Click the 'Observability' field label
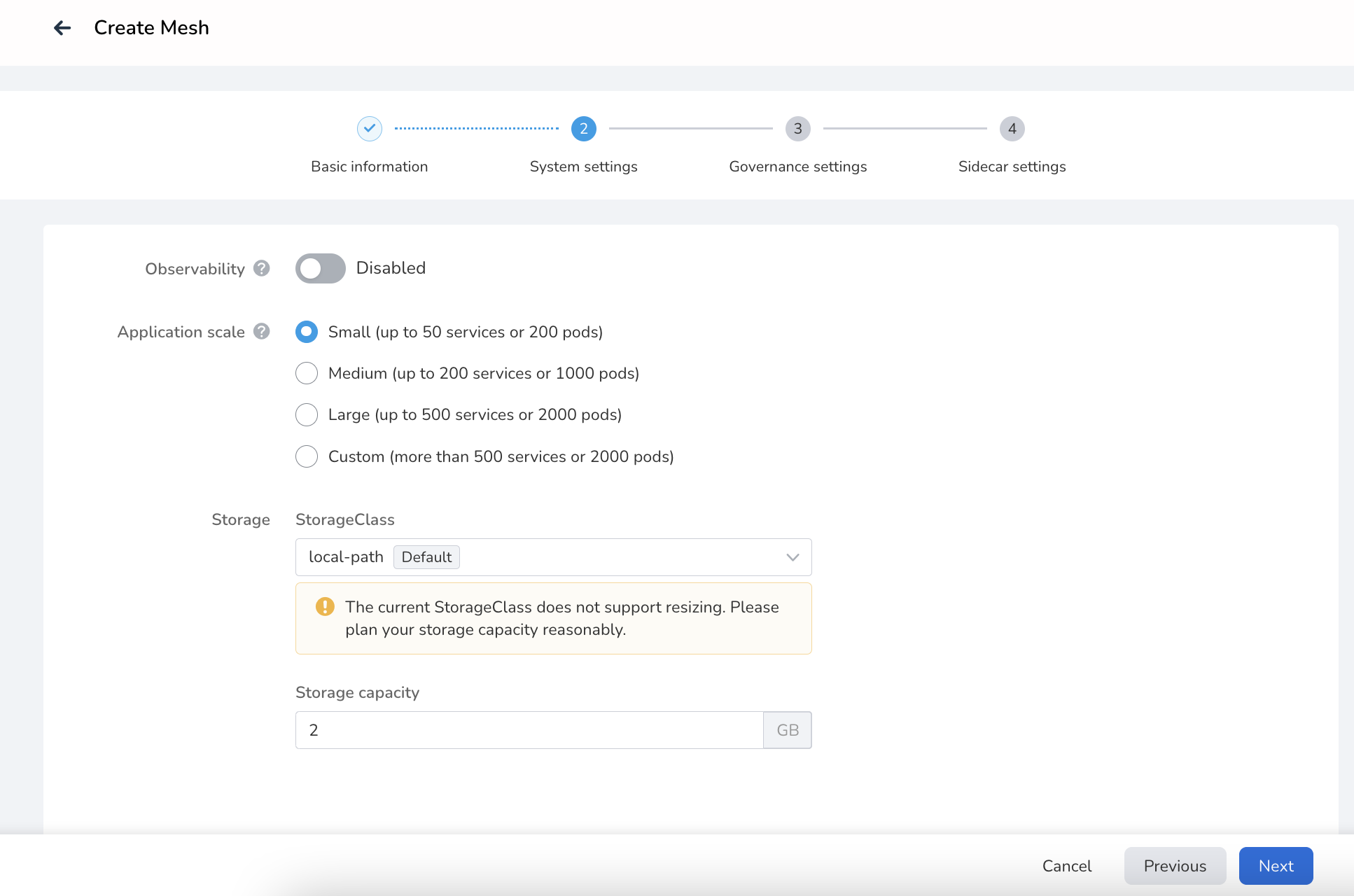 195,269
